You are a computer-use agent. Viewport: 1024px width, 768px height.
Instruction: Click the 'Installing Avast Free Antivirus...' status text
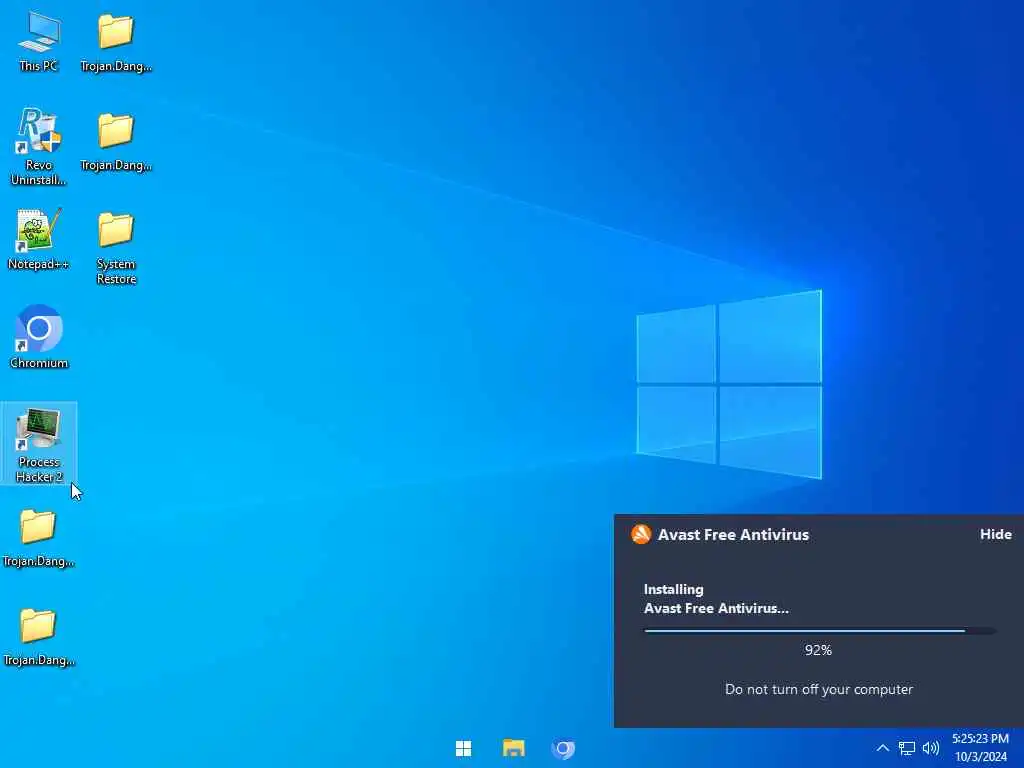[x=716, y=599]
